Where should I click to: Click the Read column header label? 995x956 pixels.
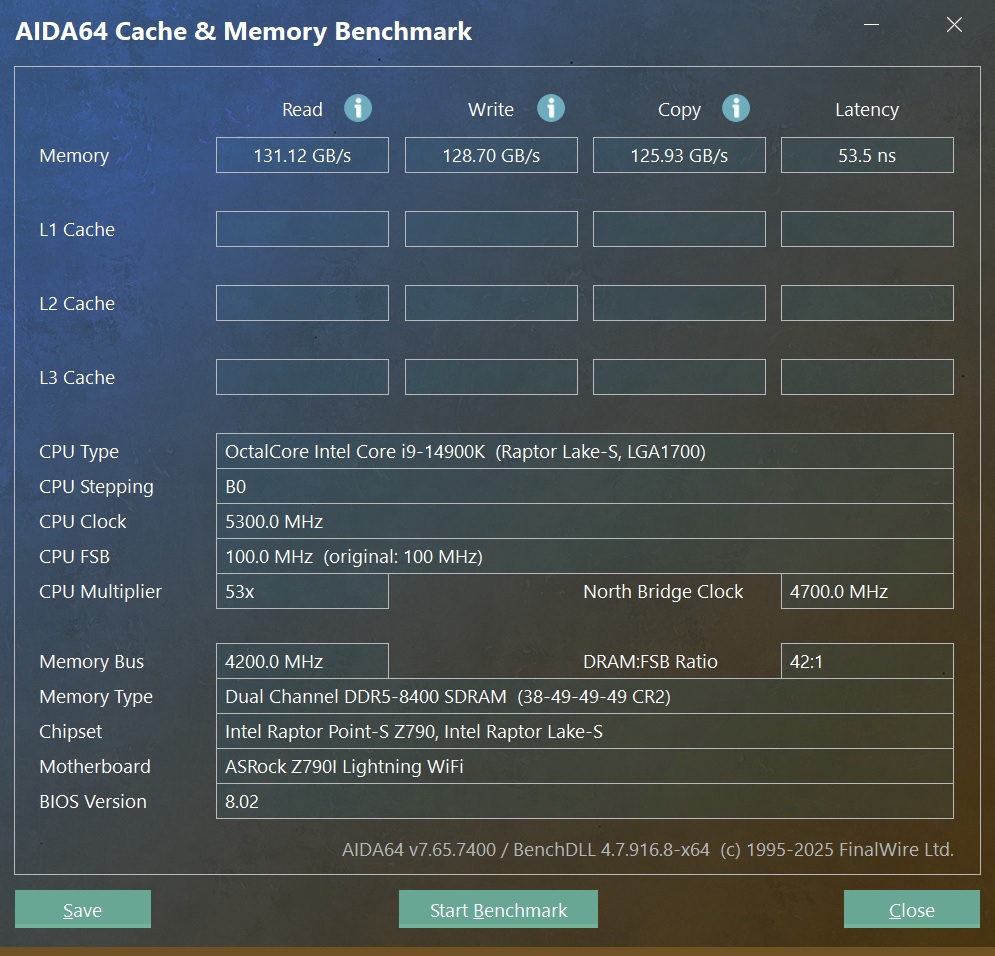click(x=302, y=109)
